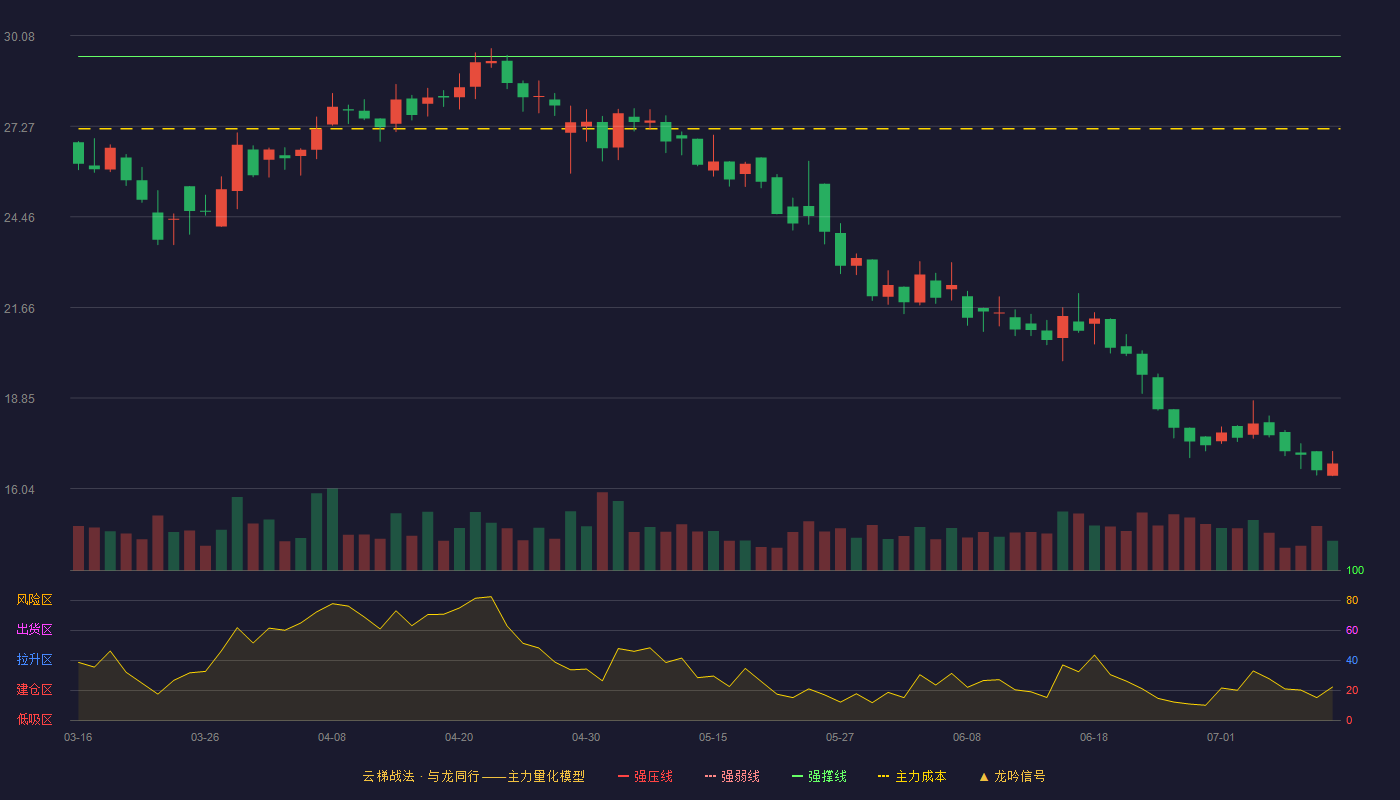Click the 30.08 price axis label

pos(19,37)
